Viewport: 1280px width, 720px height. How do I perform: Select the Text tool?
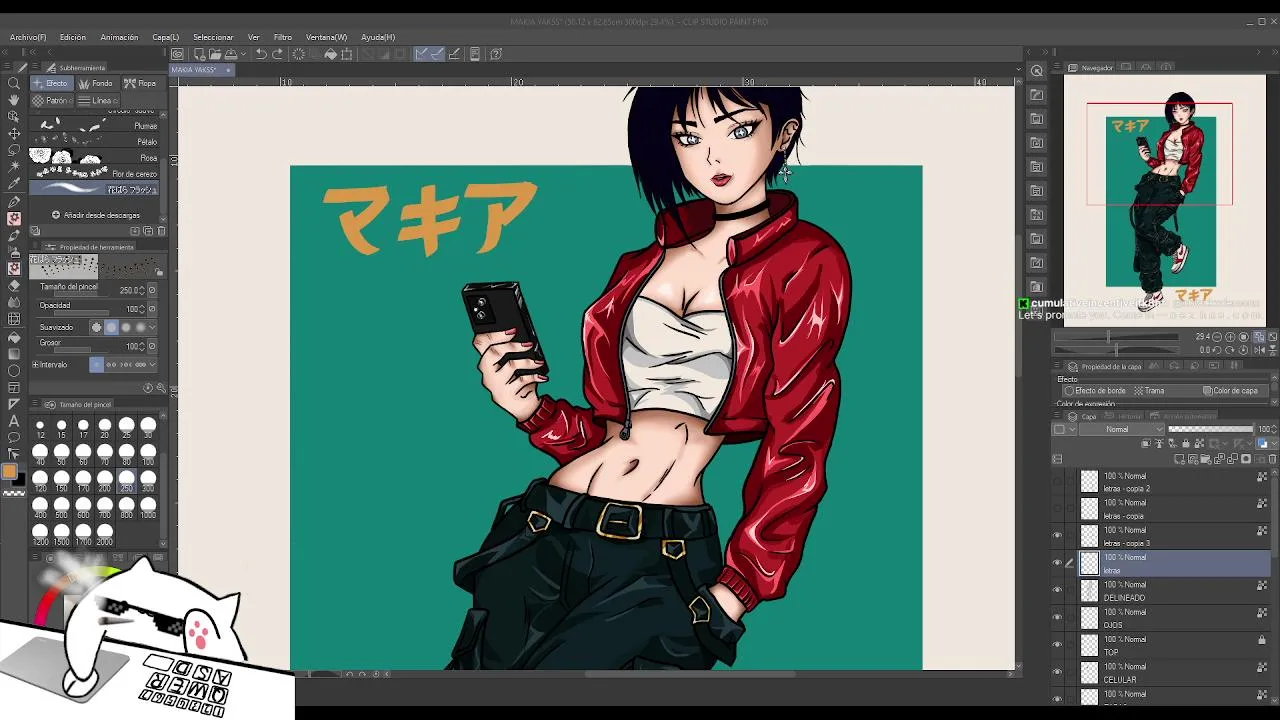pos(14,421)
